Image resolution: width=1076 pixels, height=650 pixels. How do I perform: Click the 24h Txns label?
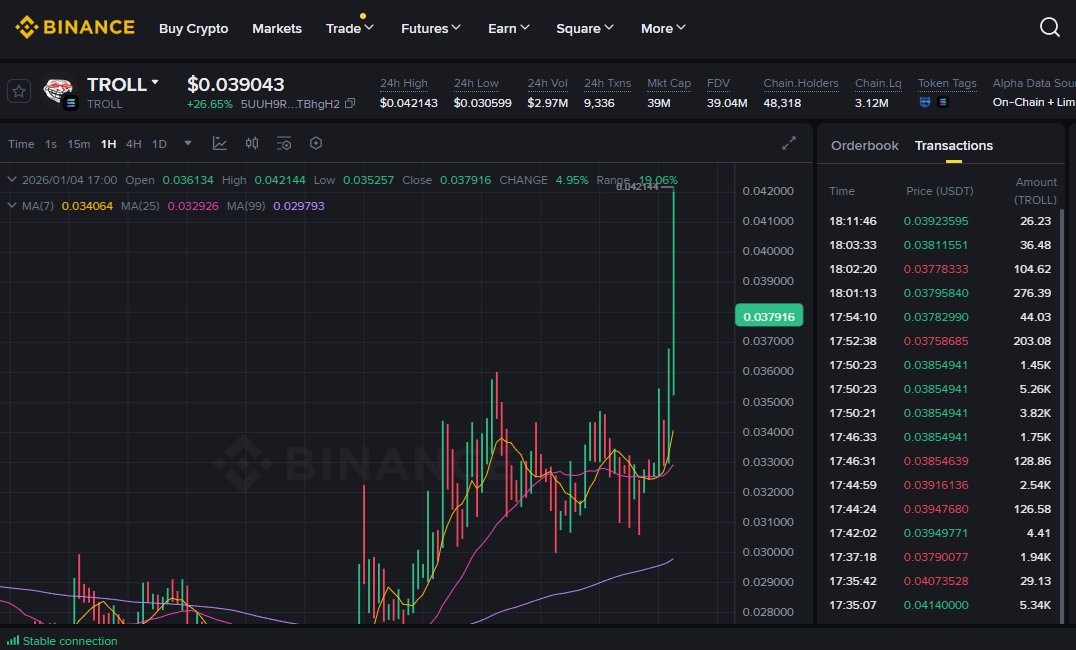(x=607, y=83)
